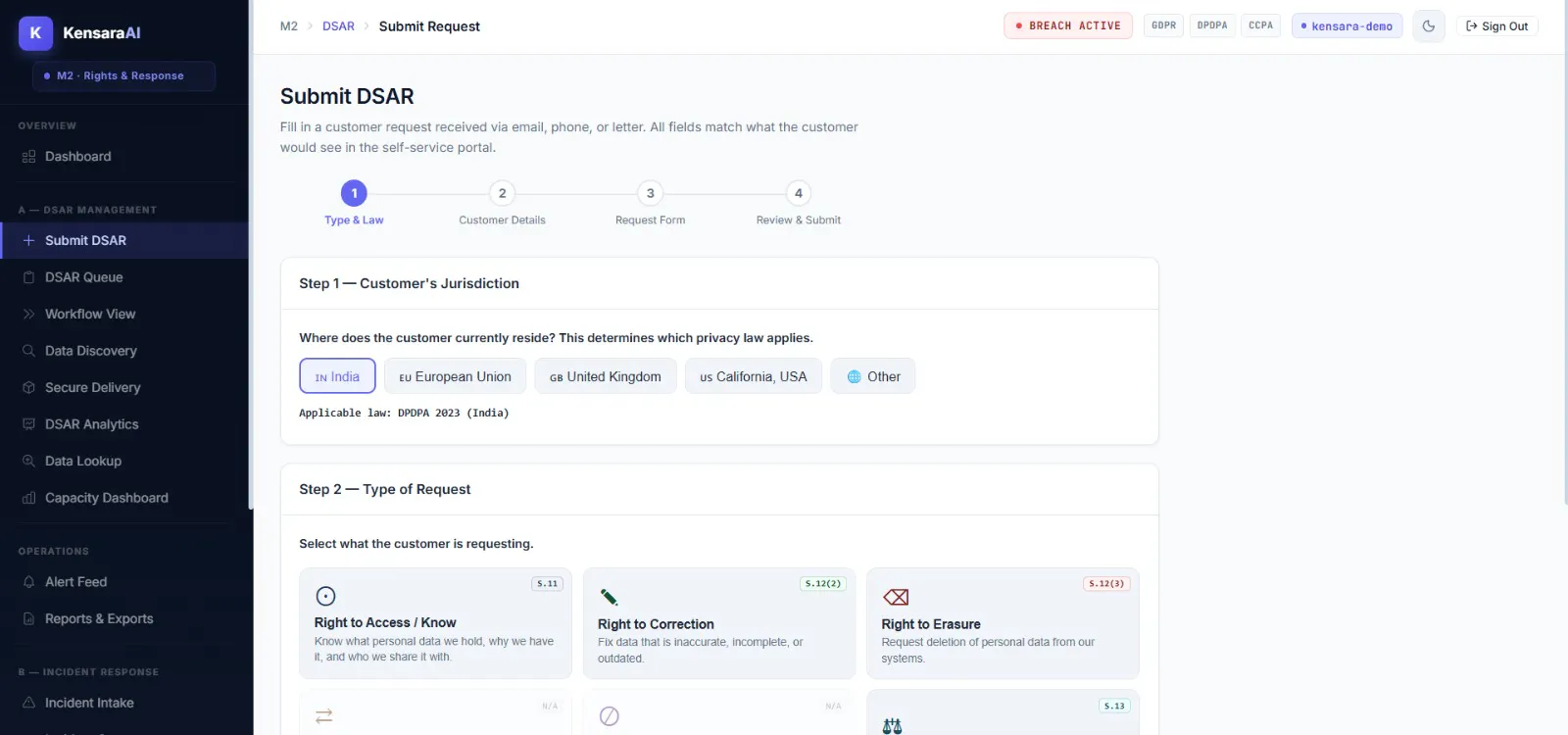Click the Workflow View double-chevron icon
This screenshot has width=1568, height=735.
click(x=28, y=315)
